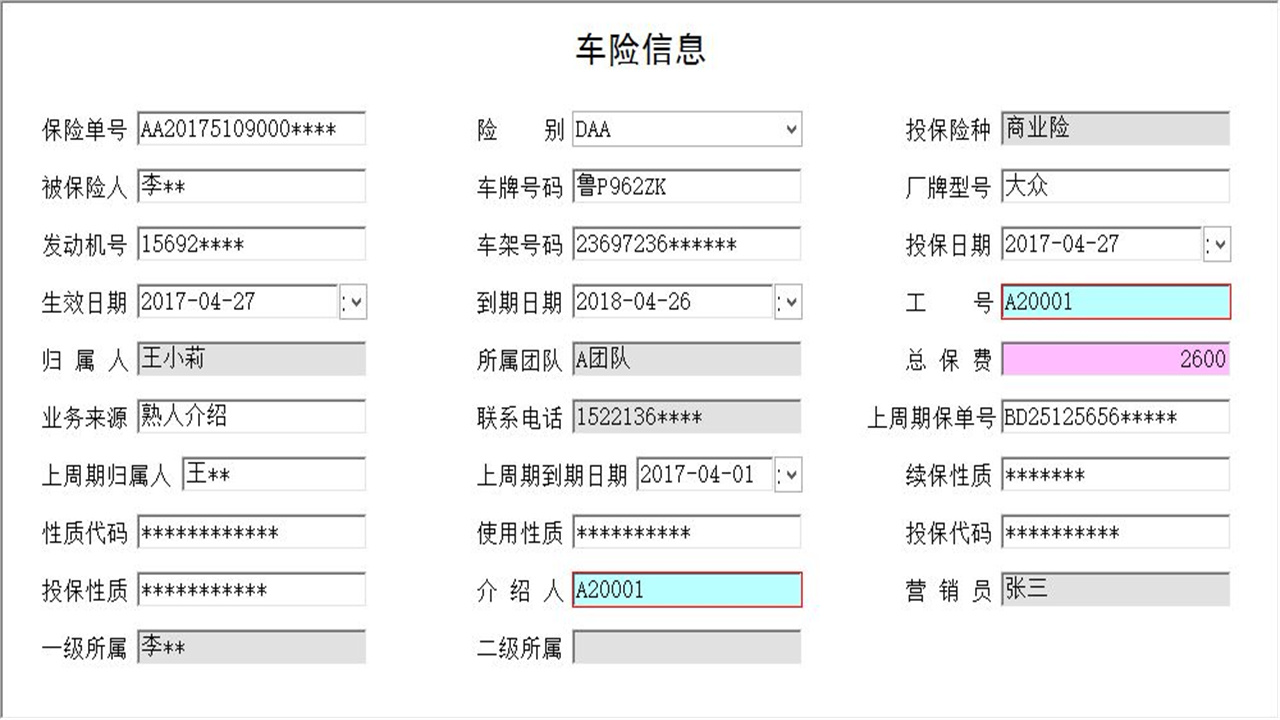Viewport: 1280px width, 720px height.
Task: Select the 发动机号 input box
Action: tap(250, 244)
